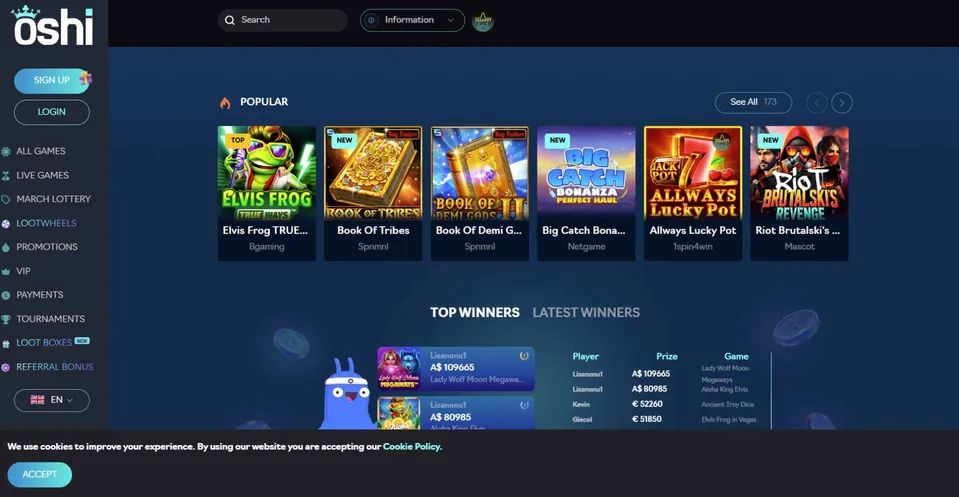
Task: Switch to the Latest Winners tab
Action: (x=586, y=312)
